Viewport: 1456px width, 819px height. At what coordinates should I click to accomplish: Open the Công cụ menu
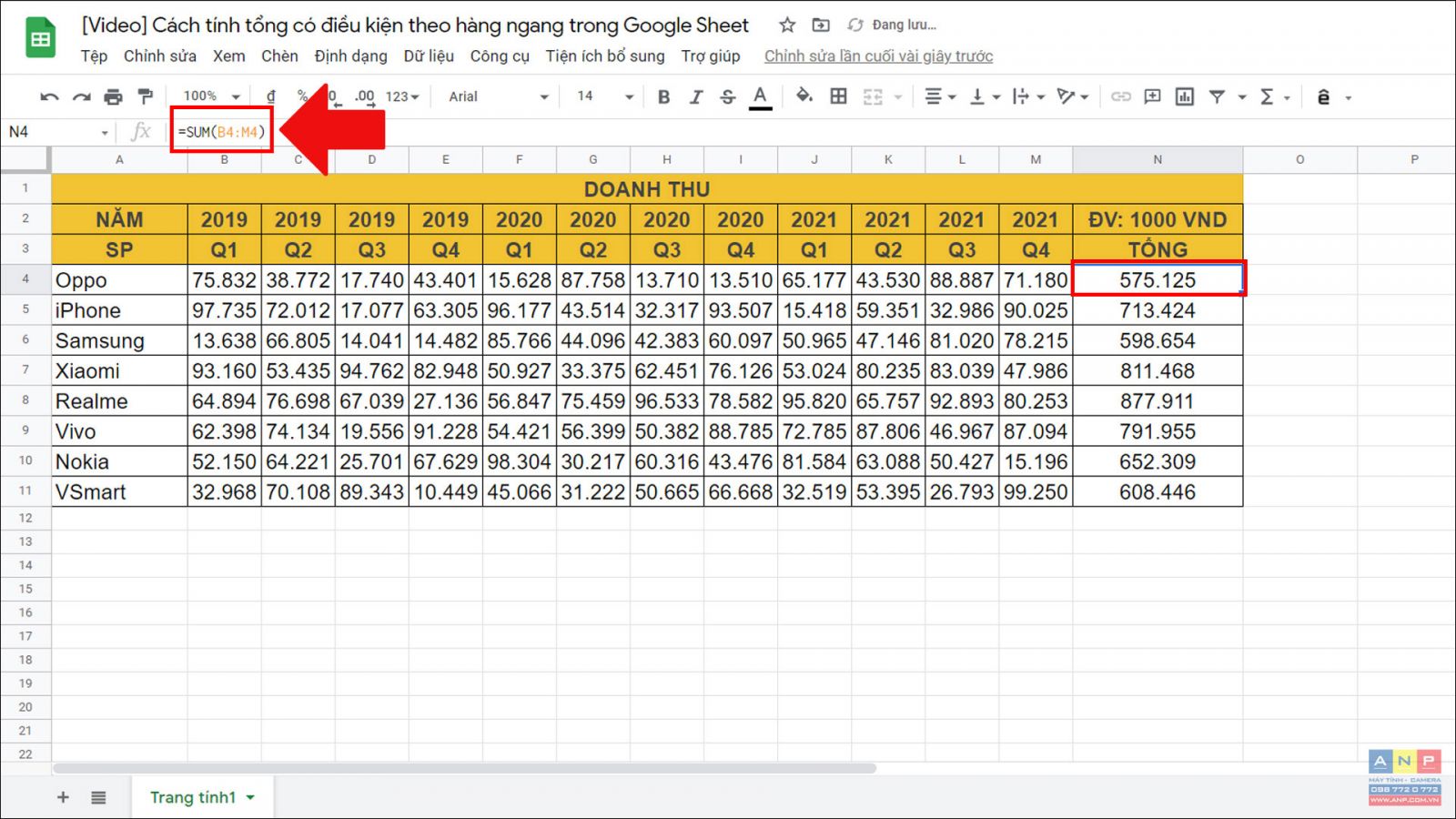point(500,56)
